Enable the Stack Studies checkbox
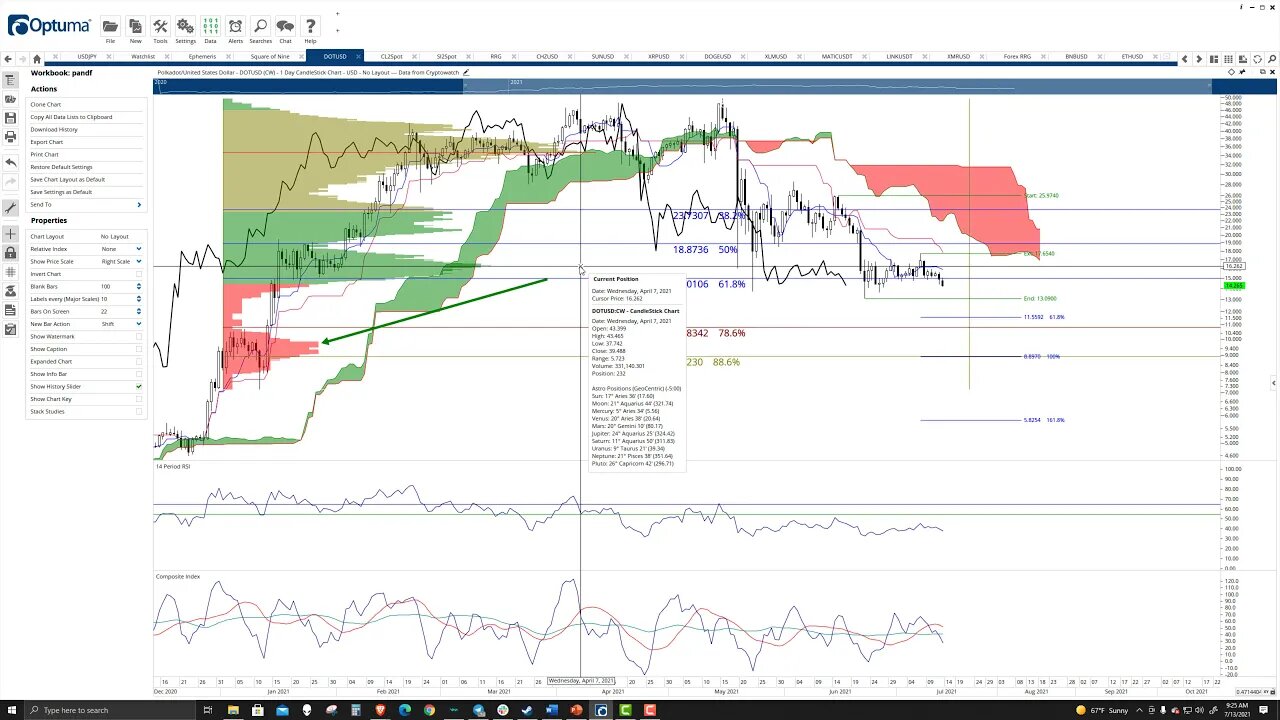Screen dimensions: 1280x720 [x=138, y=411]
